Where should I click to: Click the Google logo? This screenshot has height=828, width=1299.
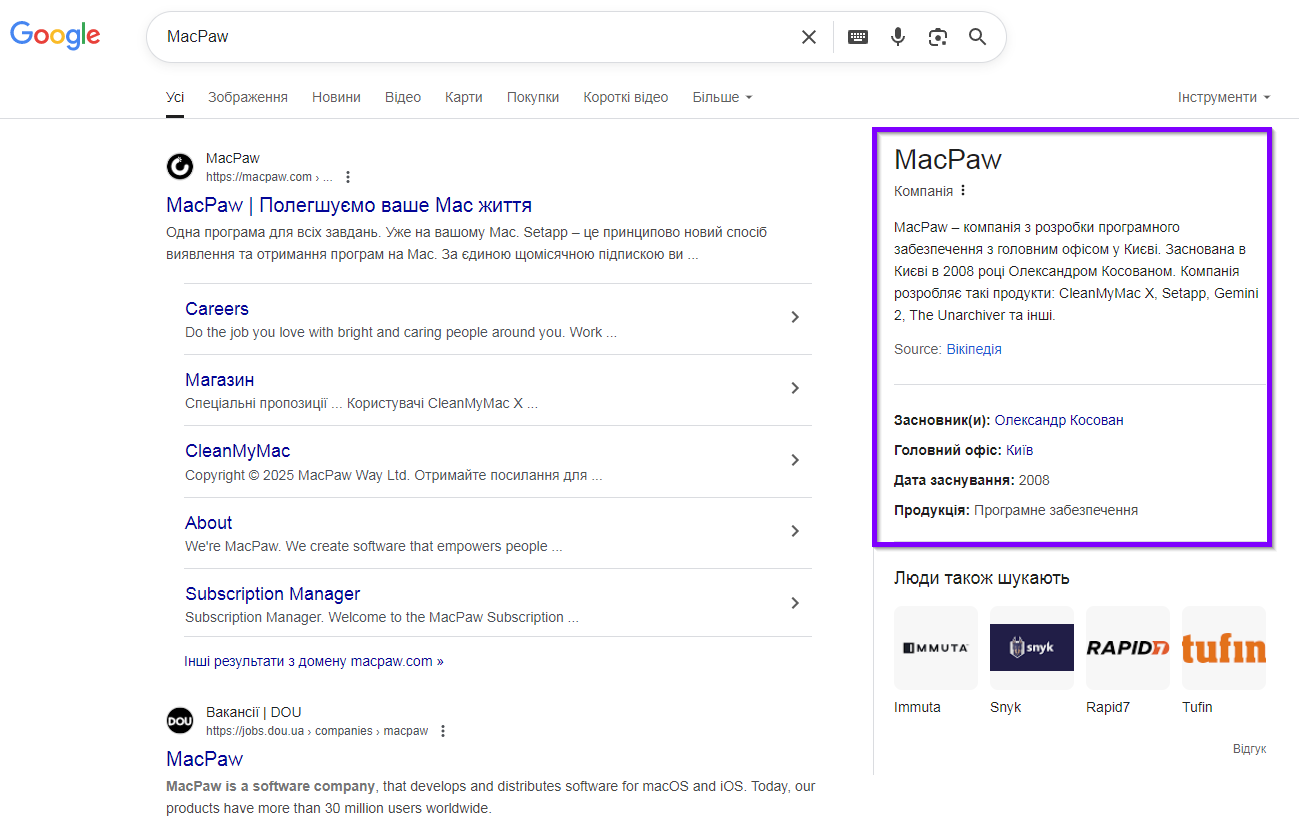[x=55, y=35]
